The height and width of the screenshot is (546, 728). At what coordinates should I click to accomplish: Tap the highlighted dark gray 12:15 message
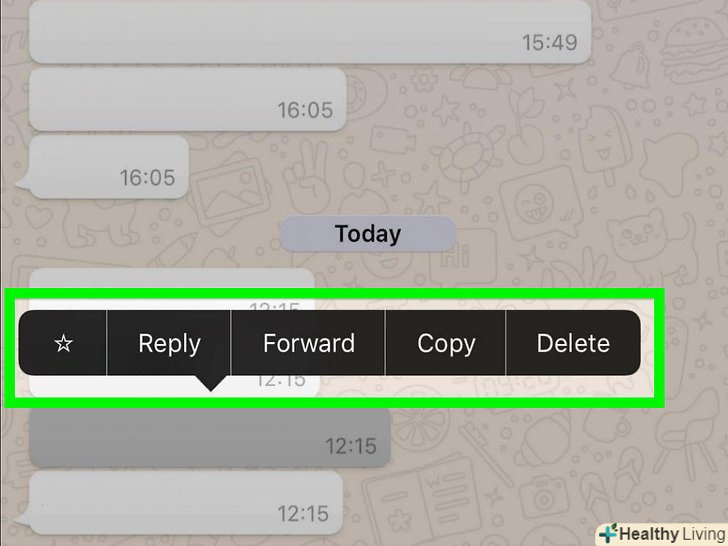coord(210,437)
